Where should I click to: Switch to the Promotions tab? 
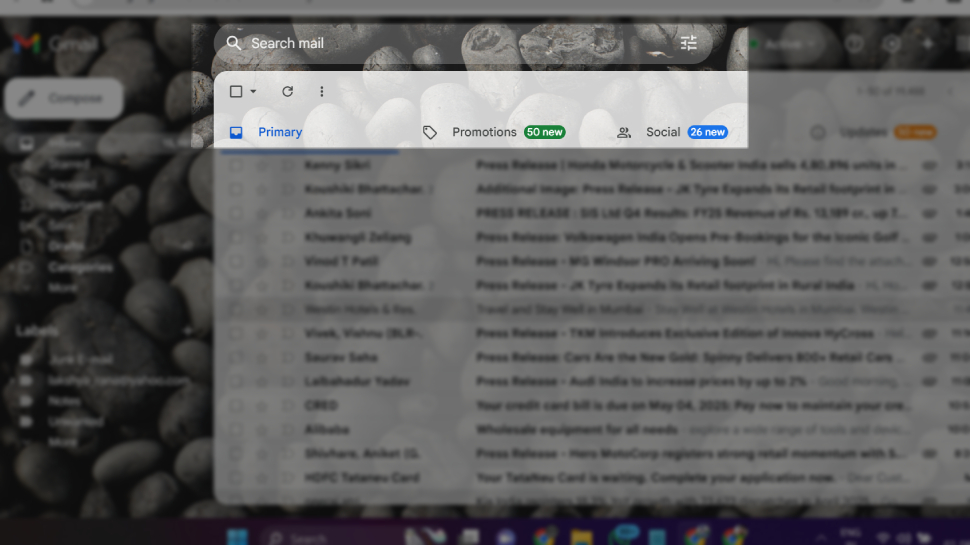495,132
